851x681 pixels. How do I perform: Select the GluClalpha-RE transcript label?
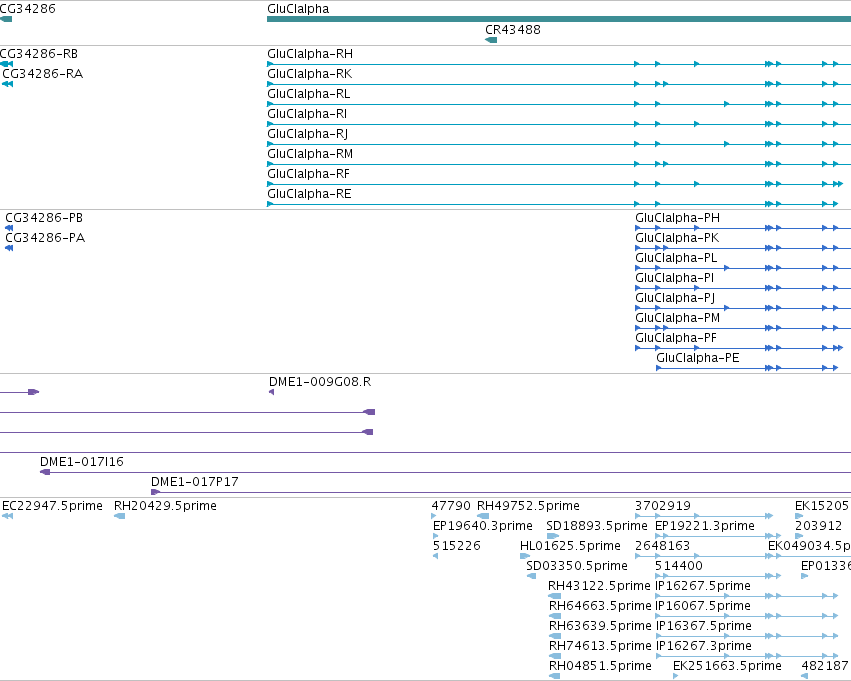pos(309,194)
